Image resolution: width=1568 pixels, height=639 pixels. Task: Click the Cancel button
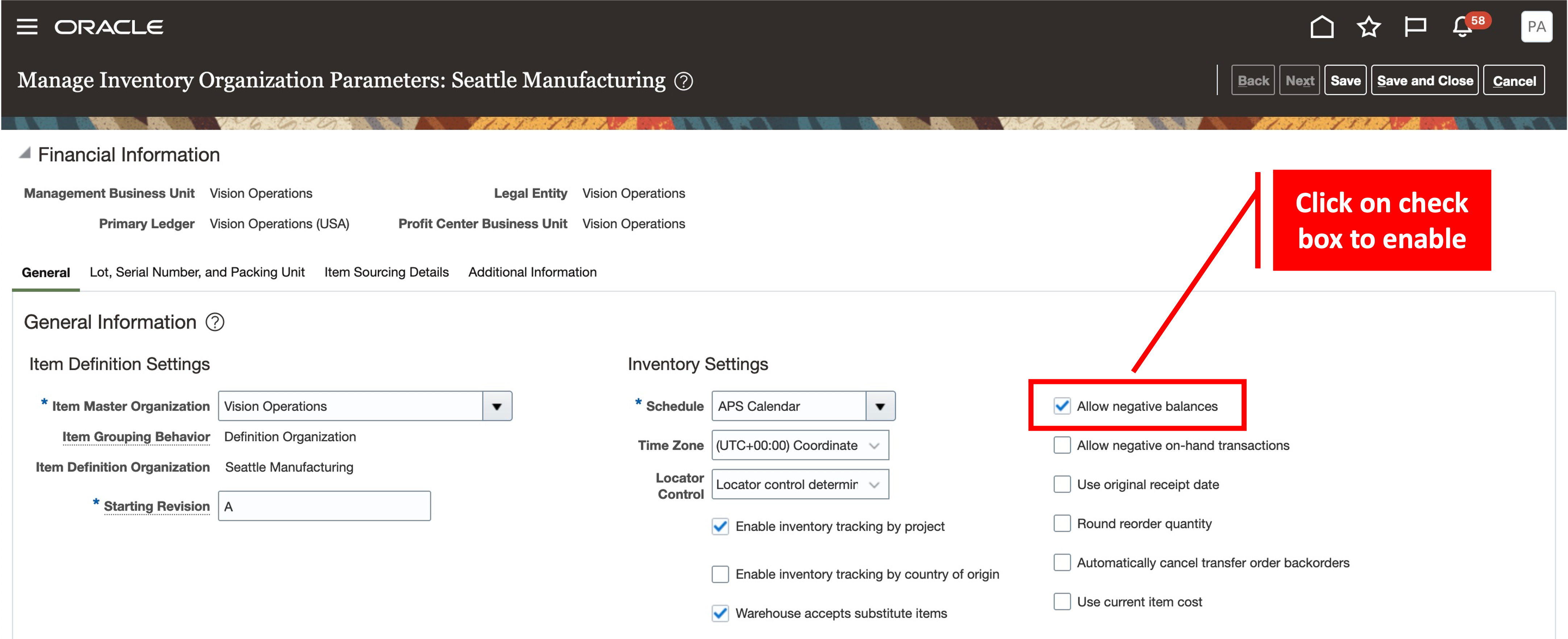[1514, 81]
